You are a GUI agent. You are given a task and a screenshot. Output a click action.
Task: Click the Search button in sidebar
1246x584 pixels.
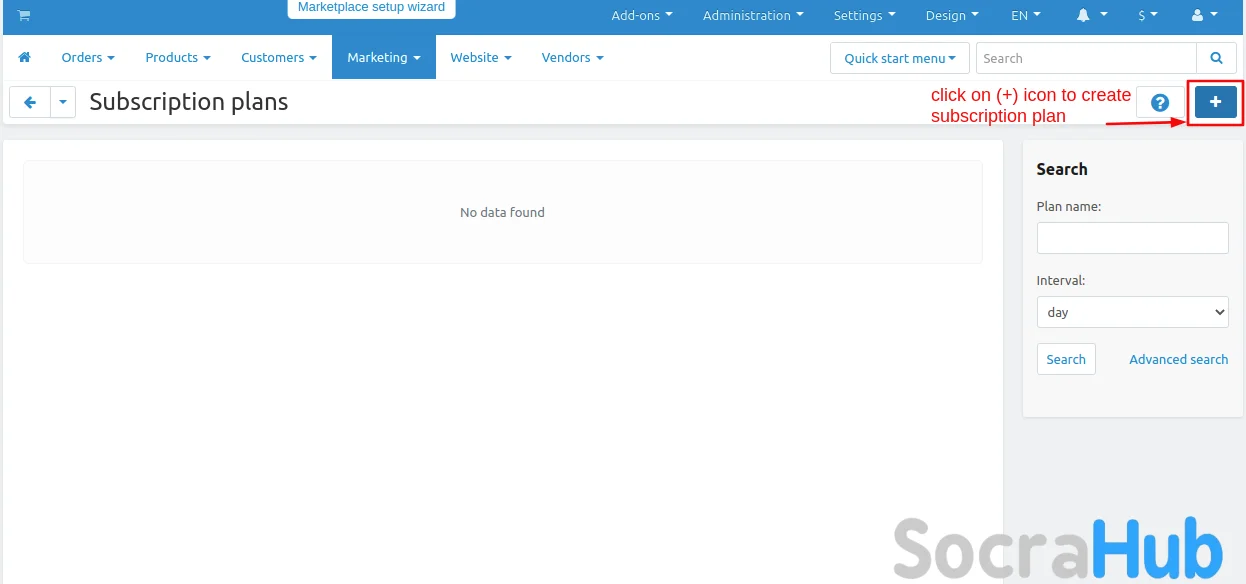(x=1066, y=359)
